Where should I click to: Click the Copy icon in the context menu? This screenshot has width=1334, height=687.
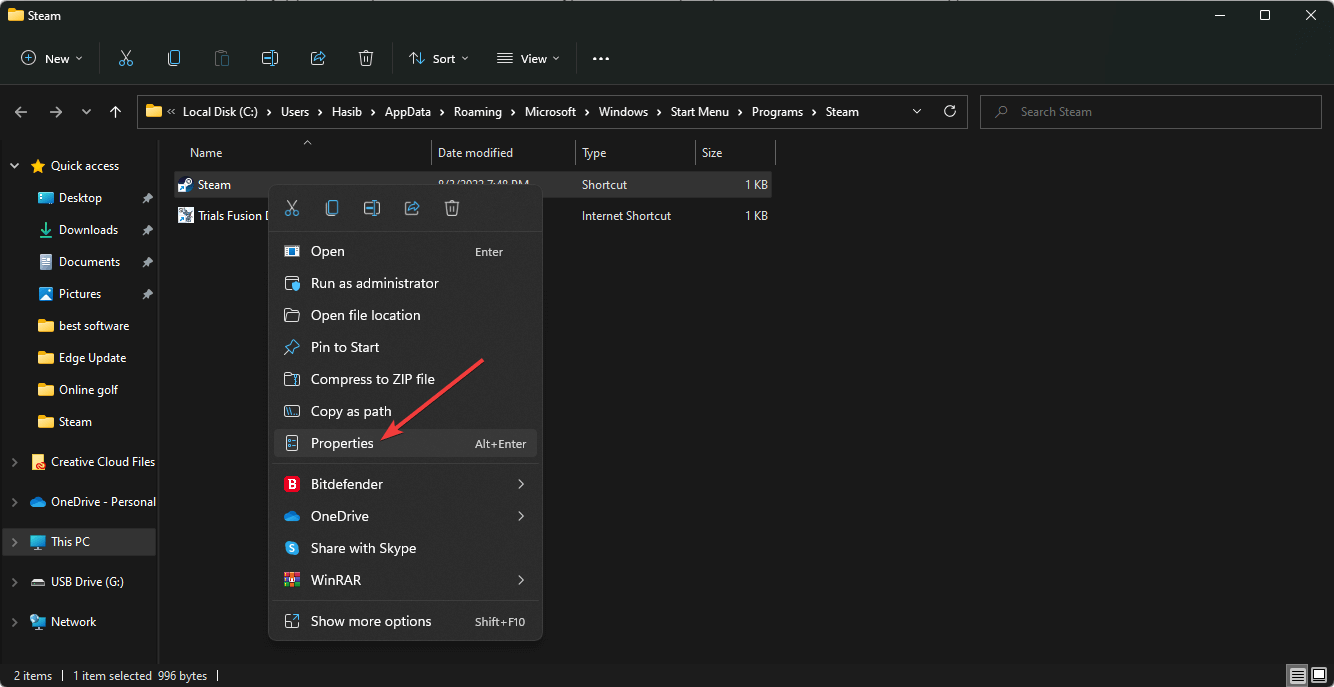point(332,208)
